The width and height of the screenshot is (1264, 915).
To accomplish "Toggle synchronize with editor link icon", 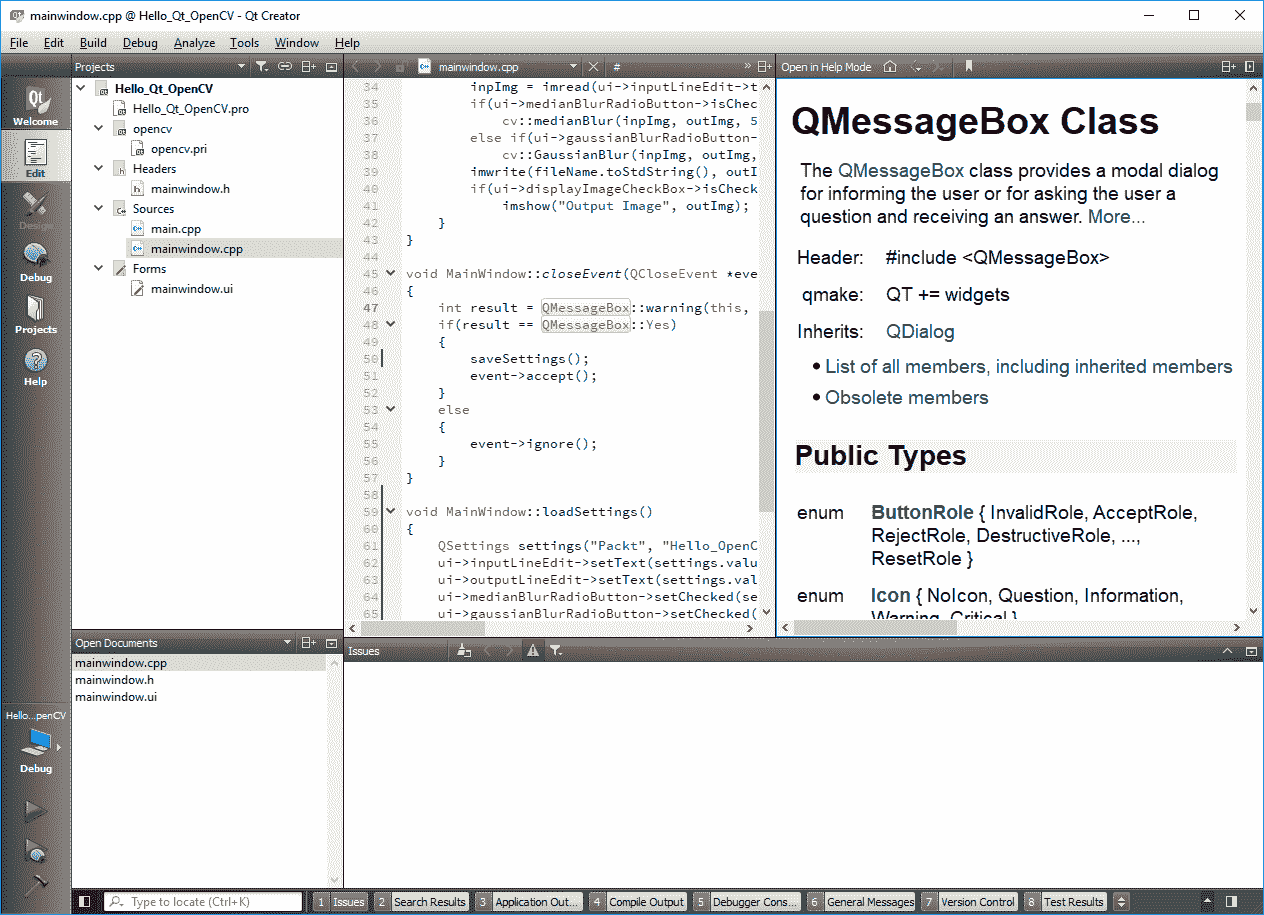I will [285, 67].
